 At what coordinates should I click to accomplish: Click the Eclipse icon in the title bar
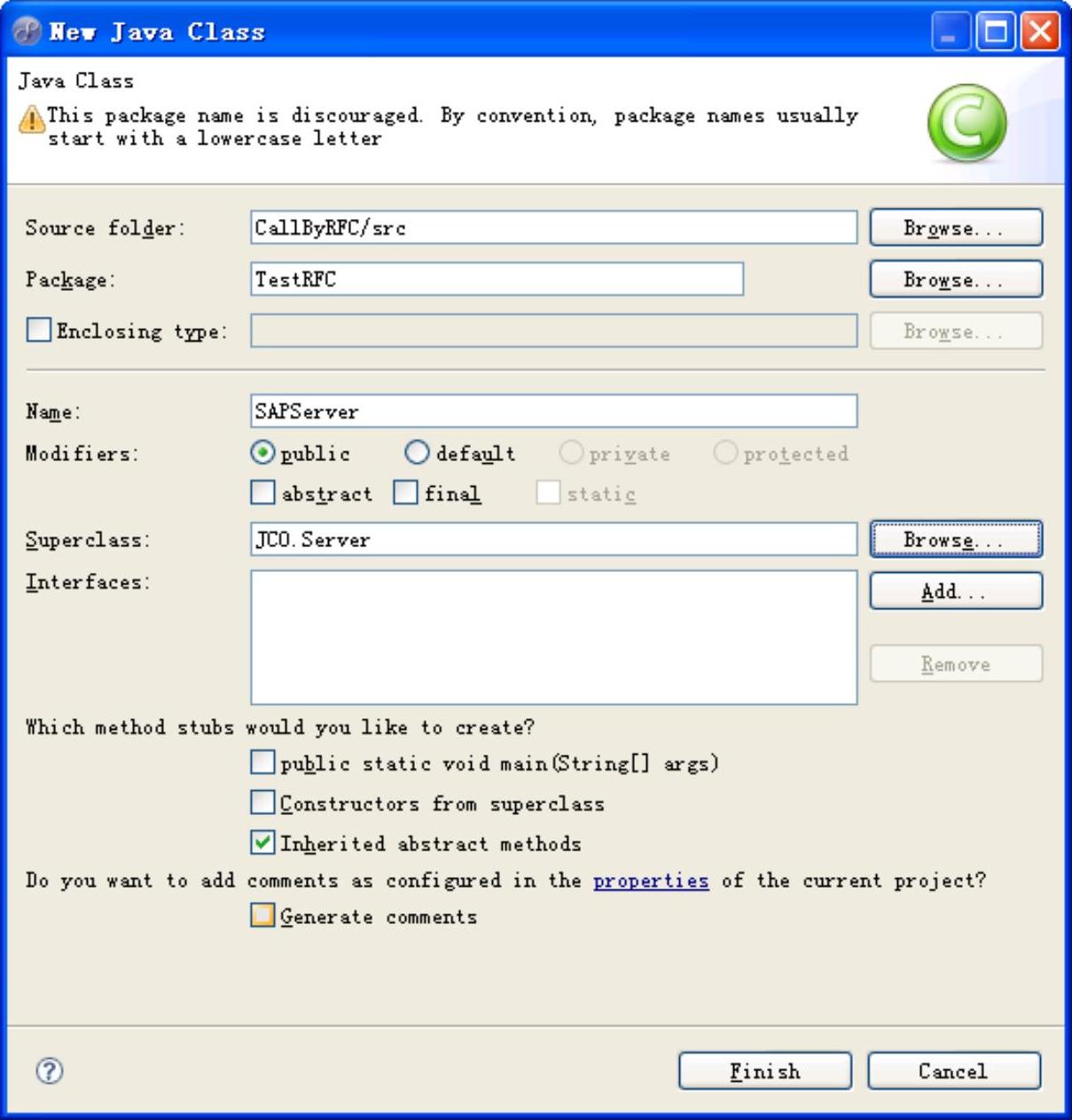click(27, 32)
